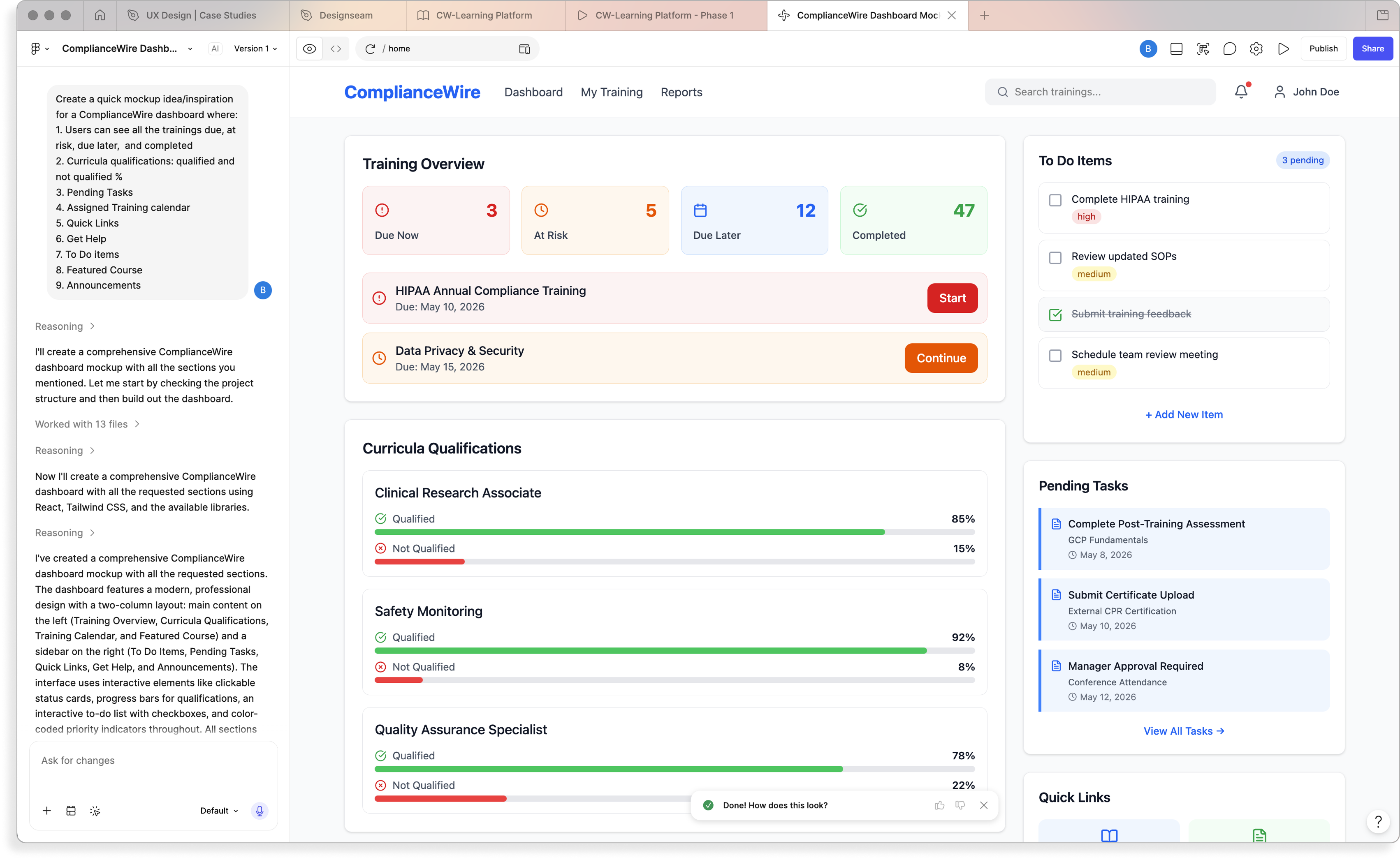Viewport: 1400px width, 860px height.
Task: Check the Review updated SOPs checkbox
Action: click(1055, 257)
